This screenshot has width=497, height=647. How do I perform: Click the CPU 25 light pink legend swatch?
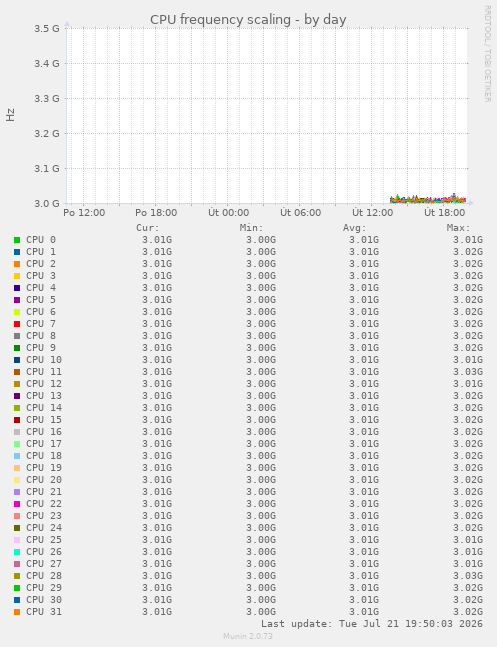pos(17,540)
